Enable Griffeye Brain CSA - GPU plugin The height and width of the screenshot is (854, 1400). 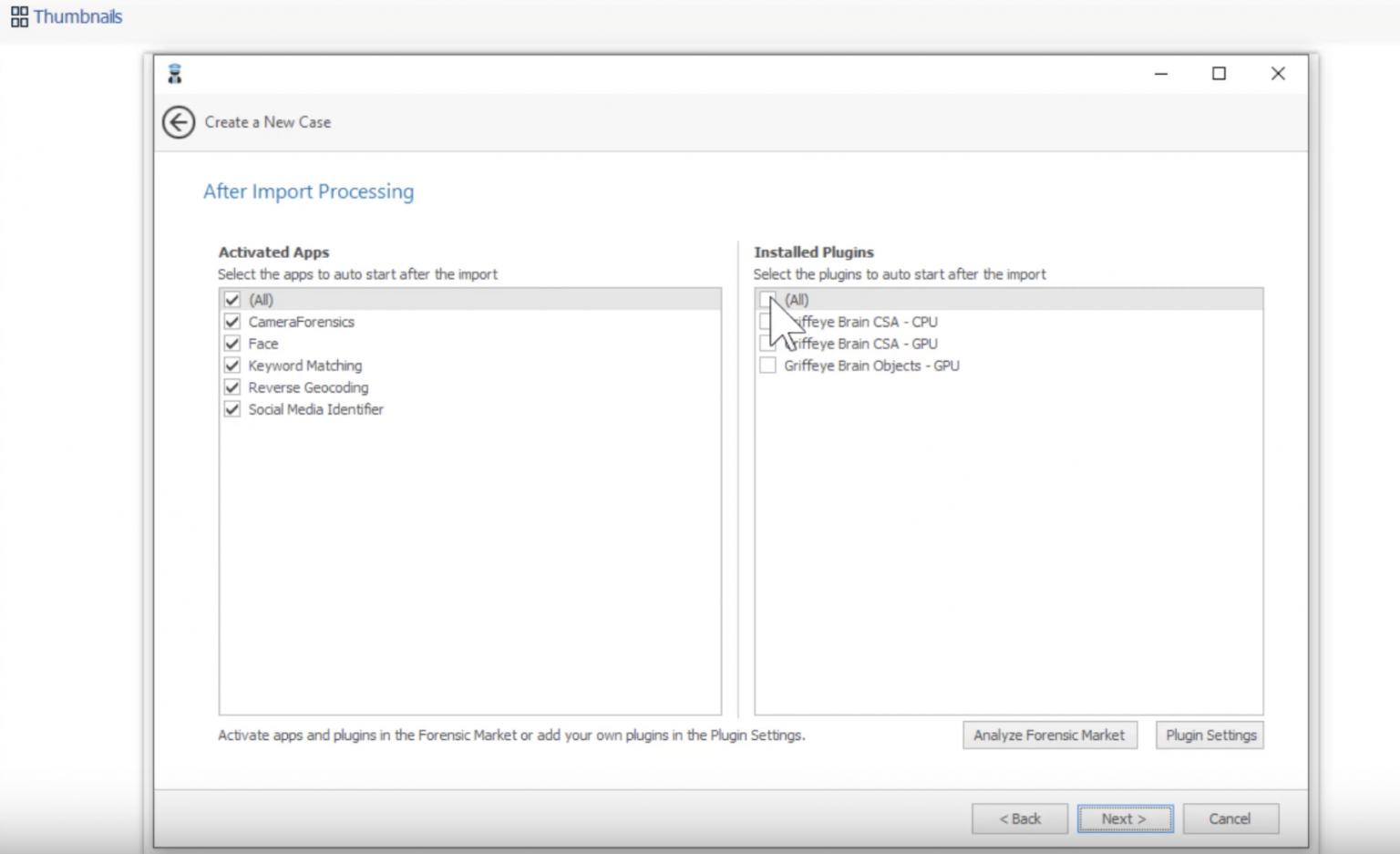coord(766,344)
